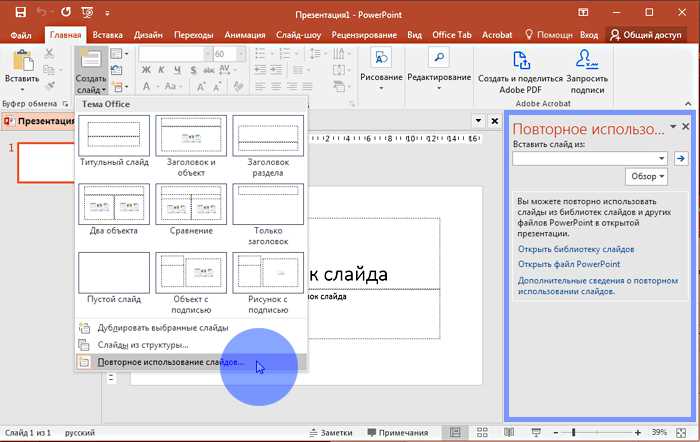Open the Анимация ribbon tab
Image resolution: width=700 pixels, height=442 pixels.
coord(245,35)
